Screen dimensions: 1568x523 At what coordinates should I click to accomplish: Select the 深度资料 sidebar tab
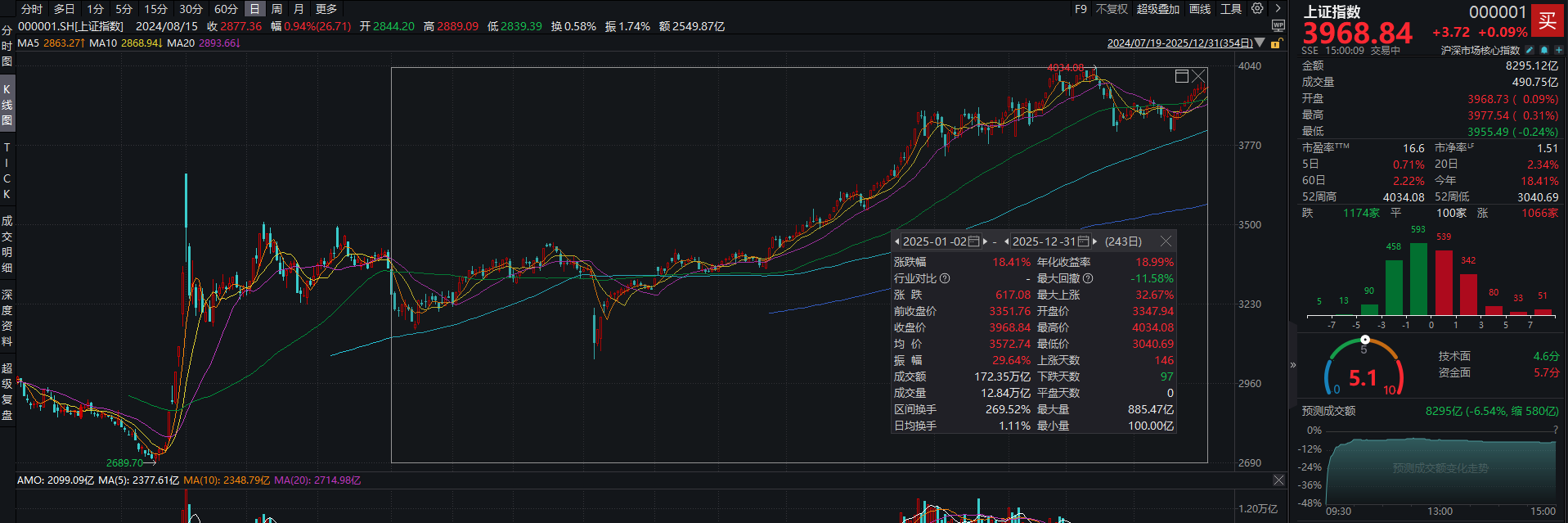[x=7, y=318]
